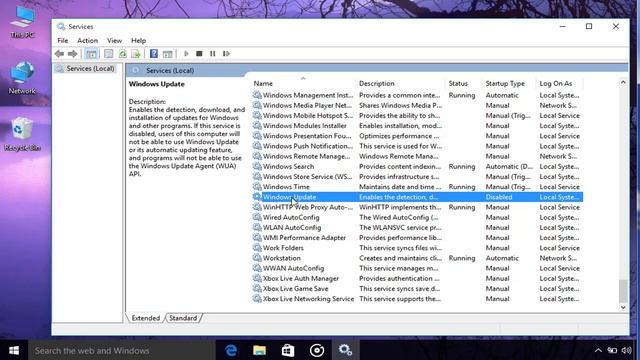640x360 pixels.
Task: Select the Windows Update service row
Action: coord(417,197)
